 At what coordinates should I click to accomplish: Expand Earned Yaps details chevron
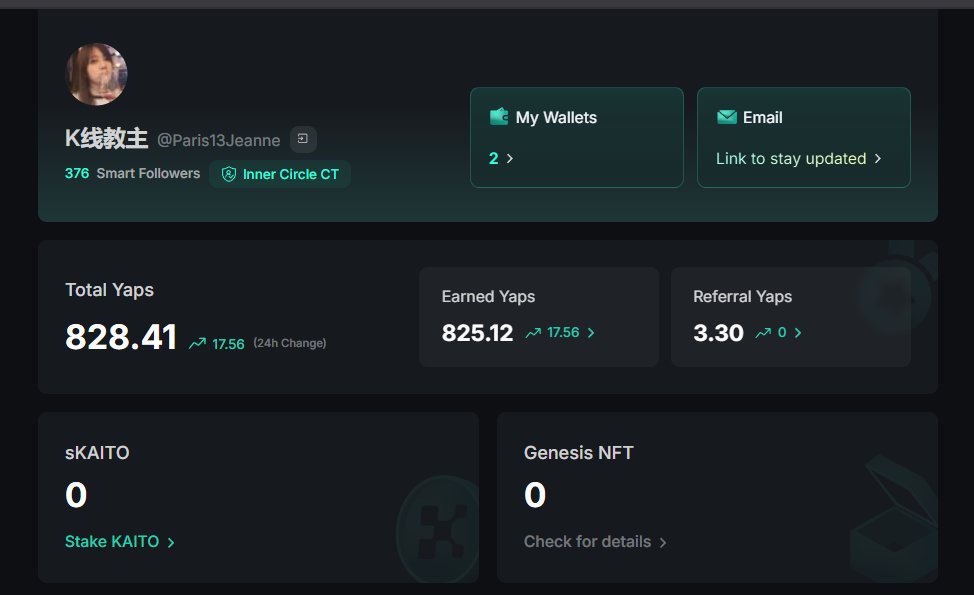pyautogui.click(x=591, y=334)
